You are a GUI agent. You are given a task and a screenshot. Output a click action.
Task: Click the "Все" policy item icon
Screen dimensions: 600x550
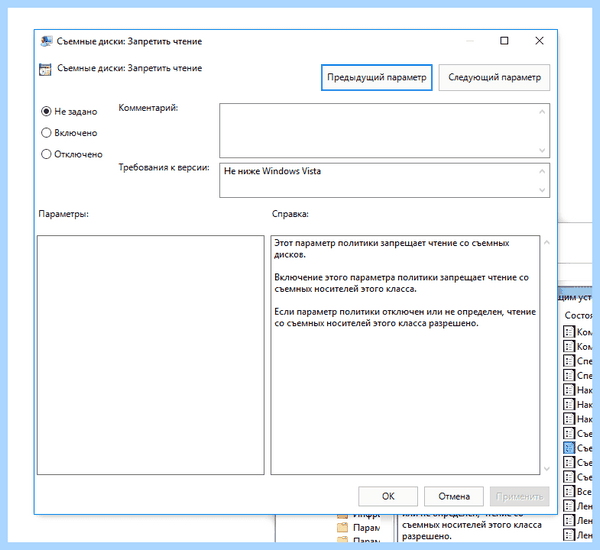point(569,491)
